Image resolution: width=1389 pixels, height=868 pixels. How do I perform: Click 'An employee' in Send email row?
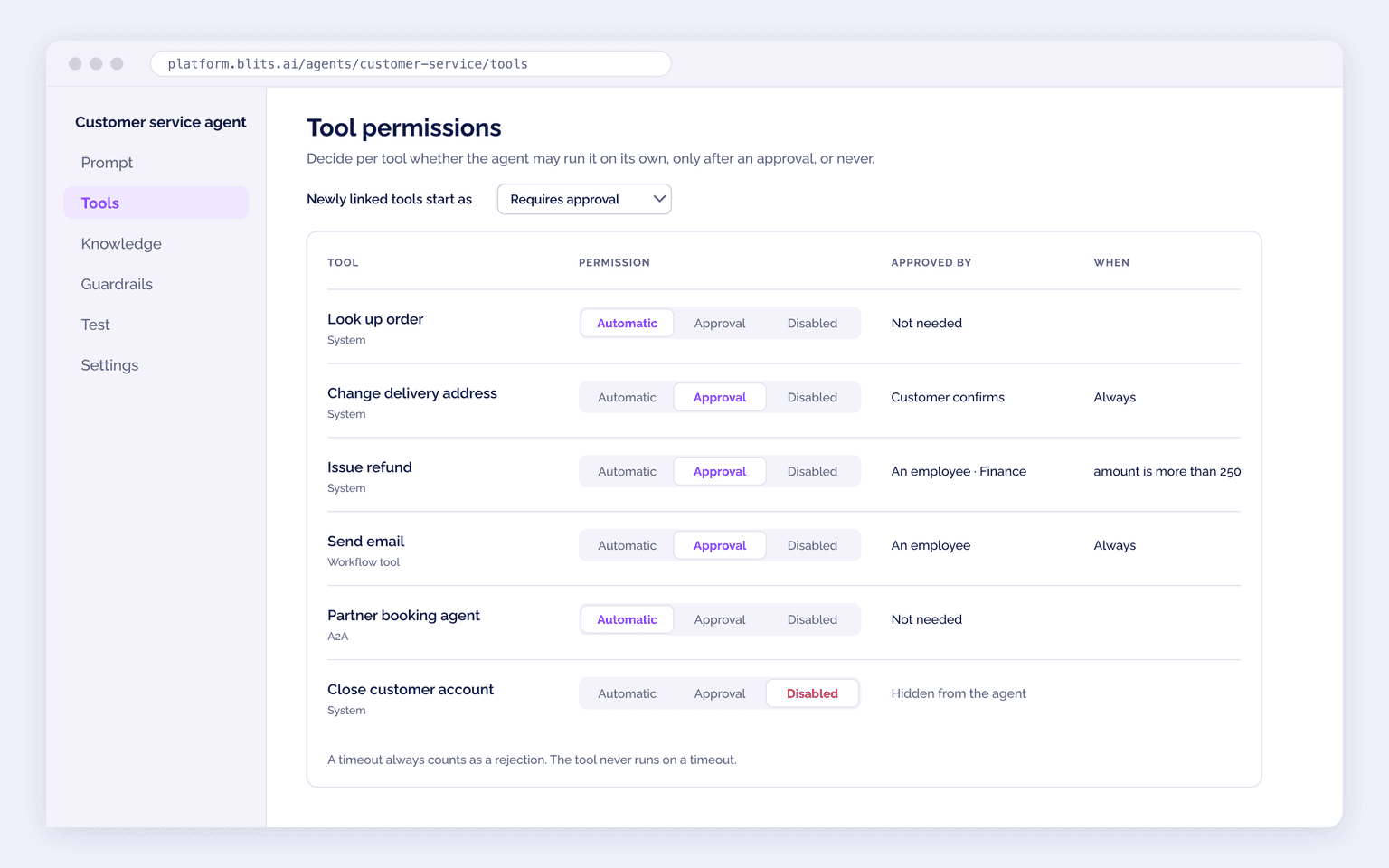(931, 545)
